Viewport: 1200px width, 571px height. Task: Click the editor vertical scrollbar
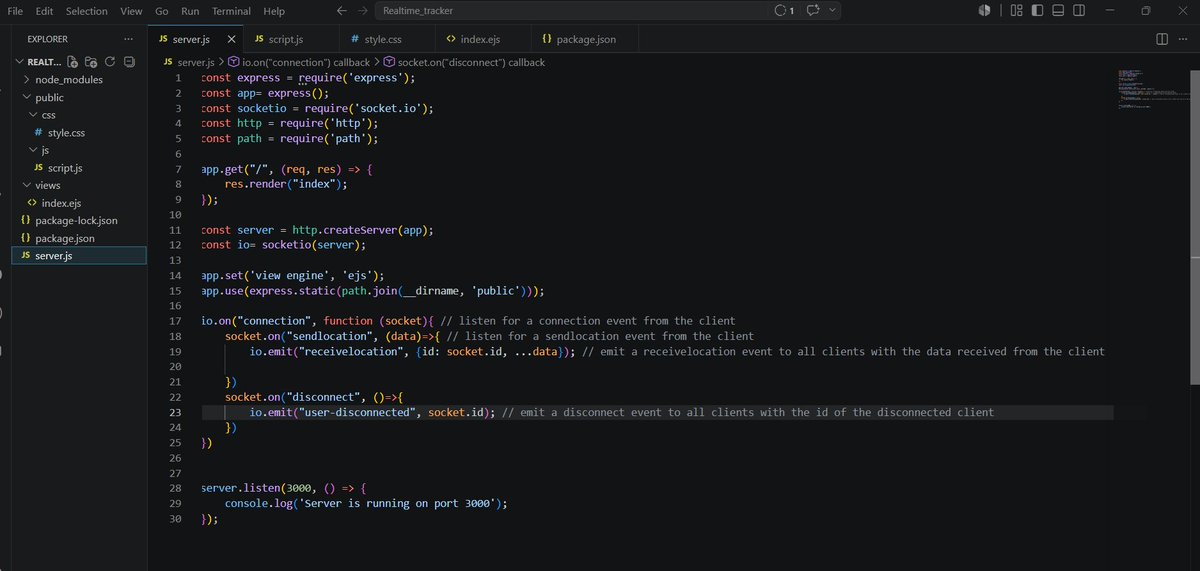[1195, 230]
